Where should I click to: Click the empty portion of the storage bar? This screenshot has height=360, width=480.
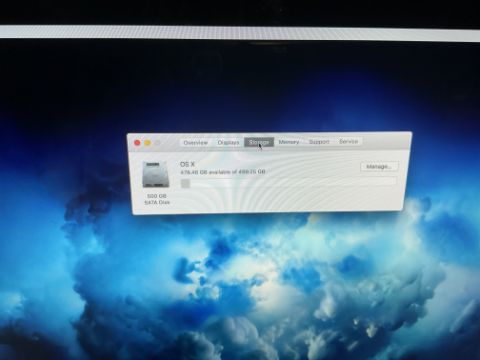(x=293, y=182)
